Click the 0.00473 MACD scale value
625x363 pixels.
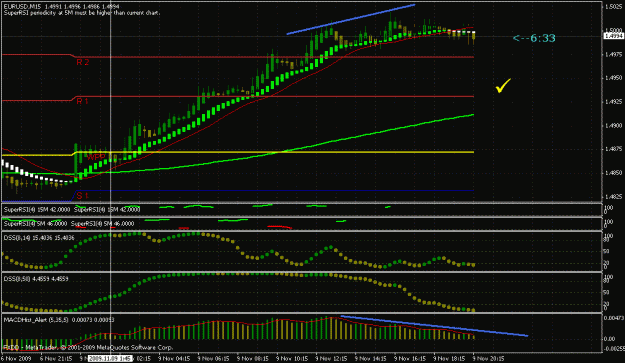[613, 318]
